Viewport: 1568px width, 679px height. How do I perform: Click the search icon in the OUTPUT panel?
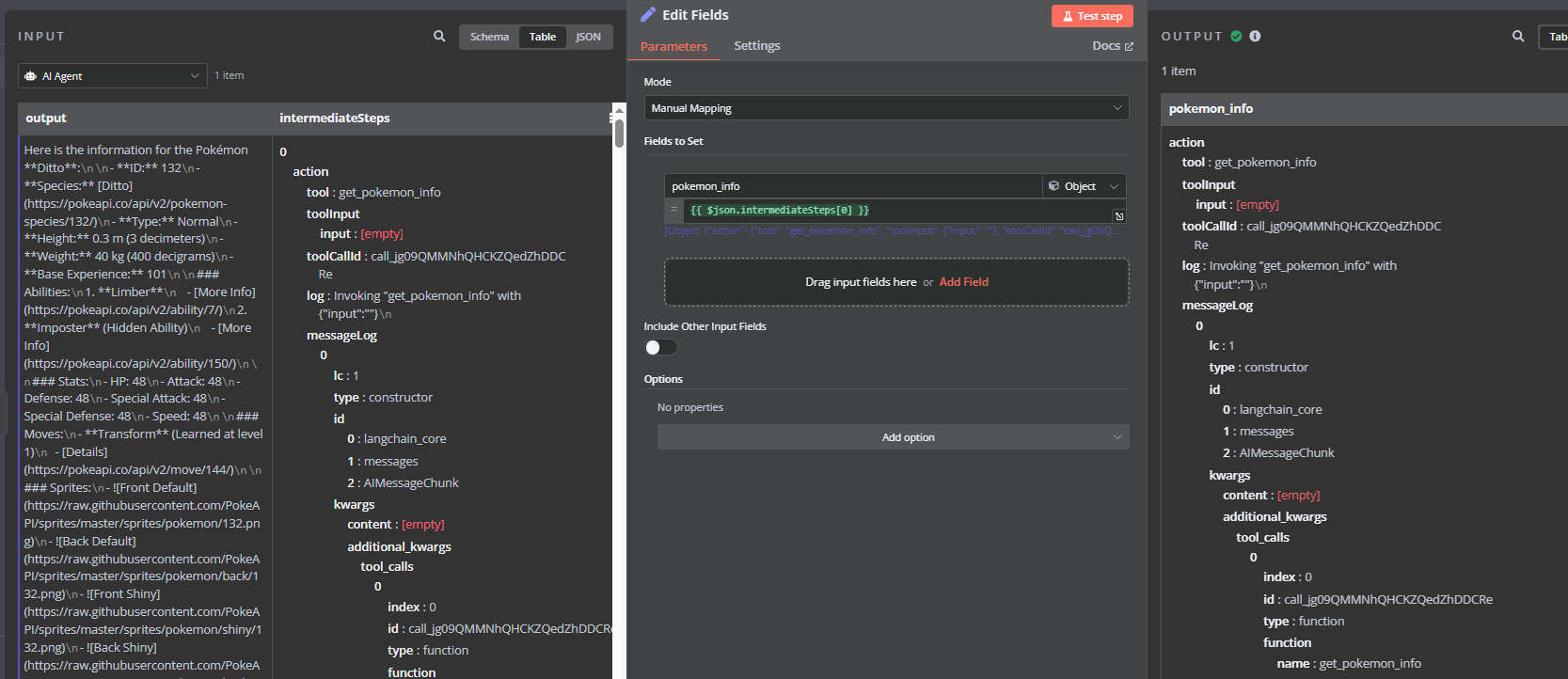point(1518,36)
